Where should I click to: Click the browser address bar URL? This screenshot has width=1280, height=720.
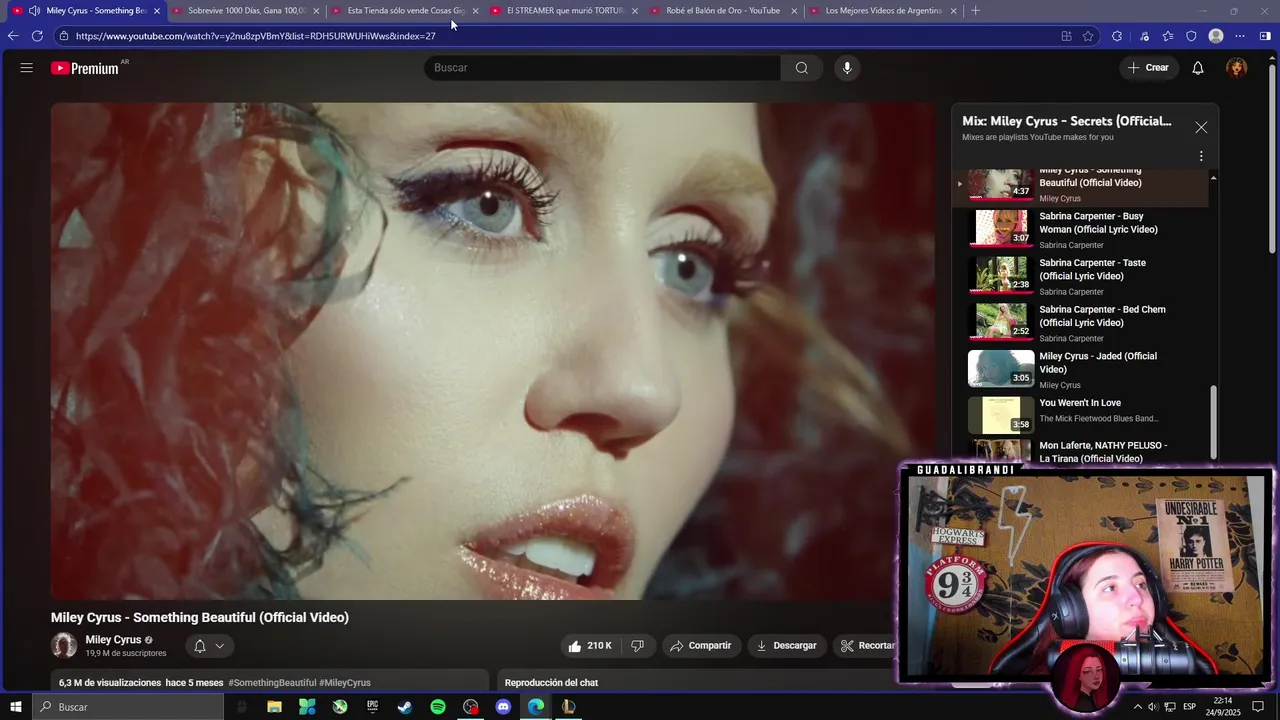point(255,36)
